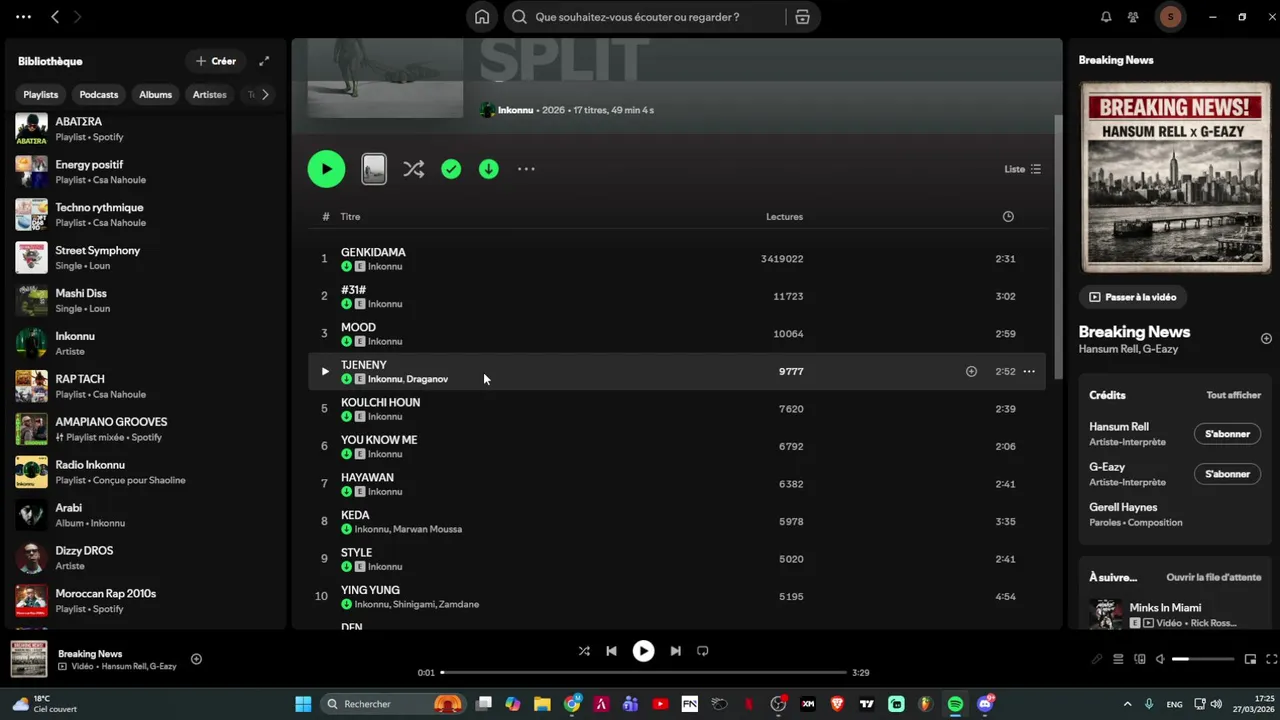Open AMAPIANO GROOVES playlist
Screen dimensions: 1280x720
click(145, 429)
